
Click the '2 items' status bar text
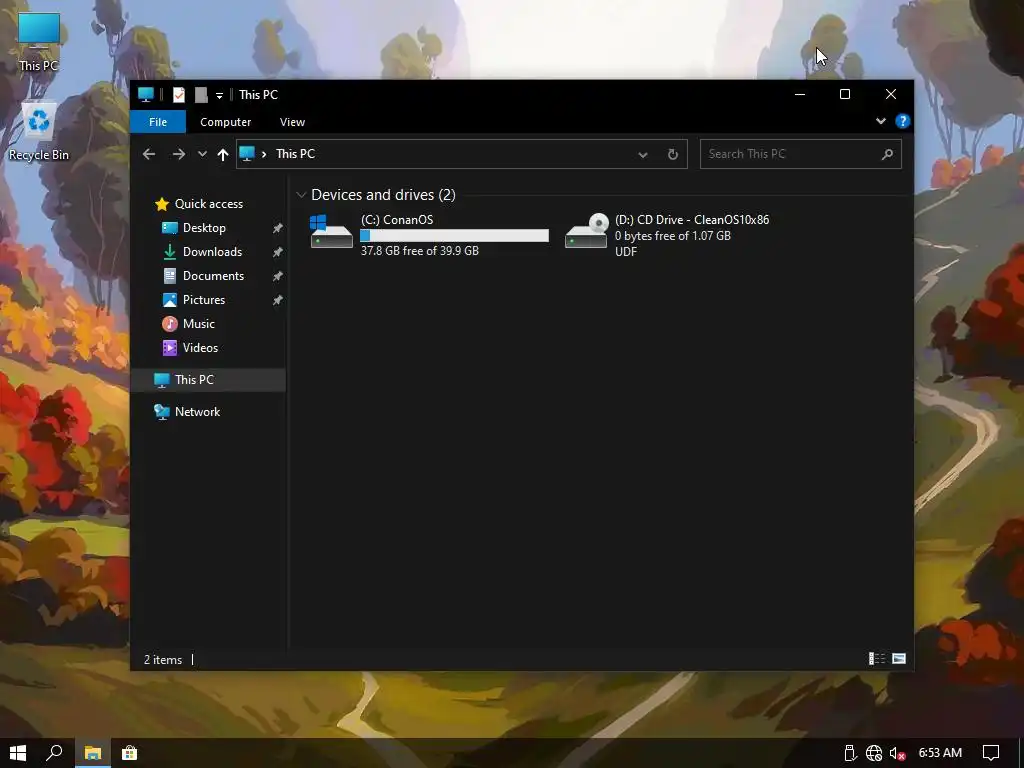tap(163, 660)
